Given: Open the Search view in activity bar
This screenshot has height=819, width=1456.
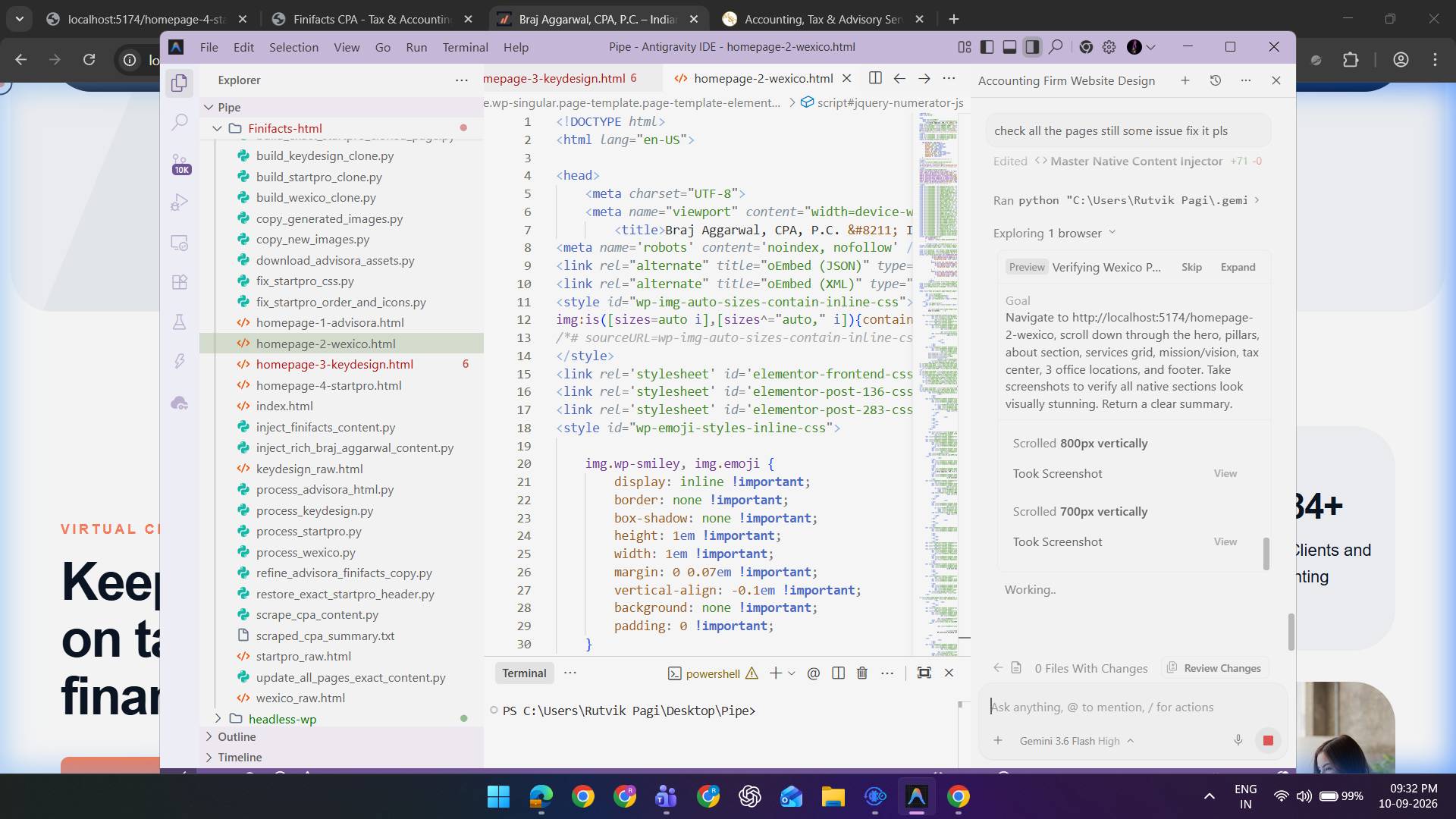Looking at the screenshot, I should coord(180,122).
